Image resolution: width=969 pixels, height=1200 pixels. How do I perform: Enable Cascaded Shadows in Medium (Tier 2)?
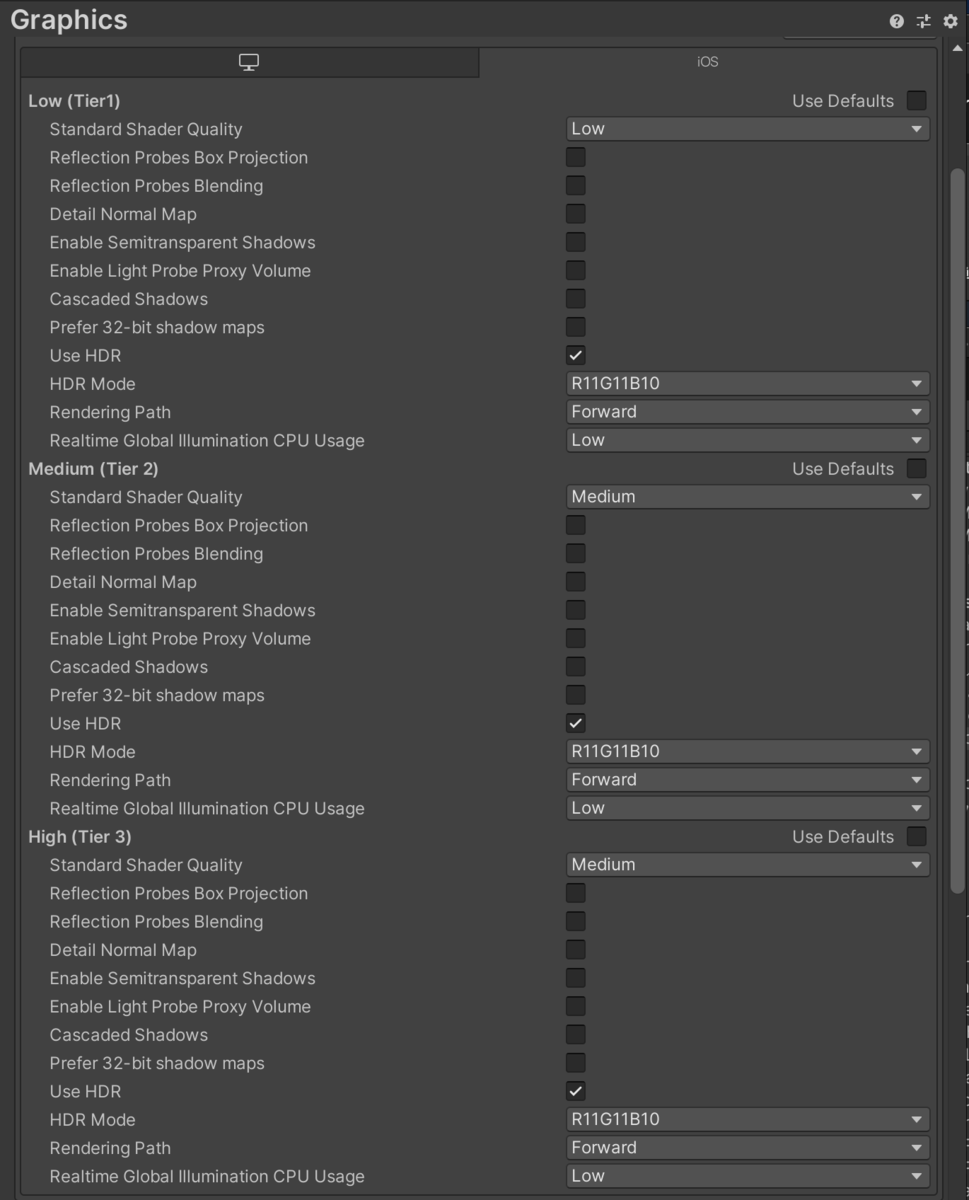coord(575,666)
